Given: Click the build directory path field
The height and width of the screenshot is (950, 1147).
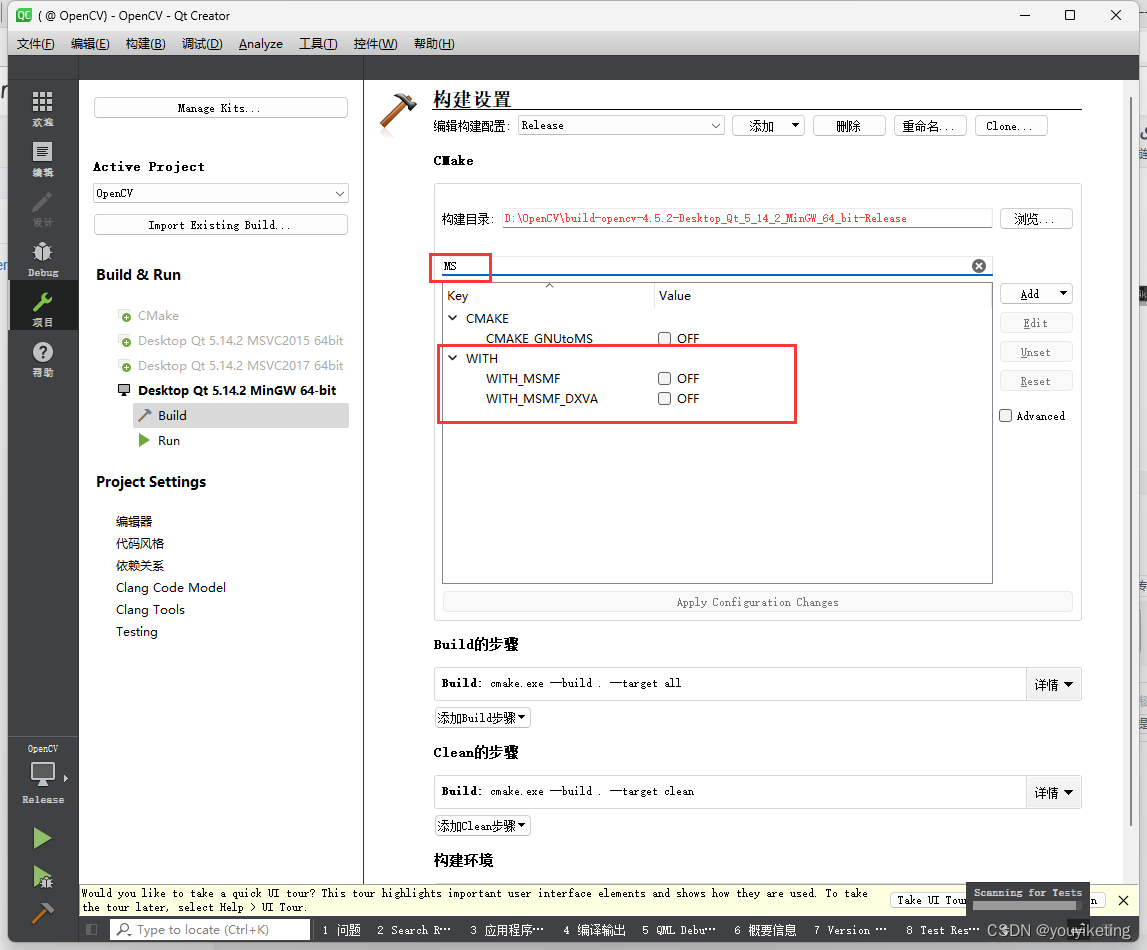Looking at the screenshot, I should point(746,219).
